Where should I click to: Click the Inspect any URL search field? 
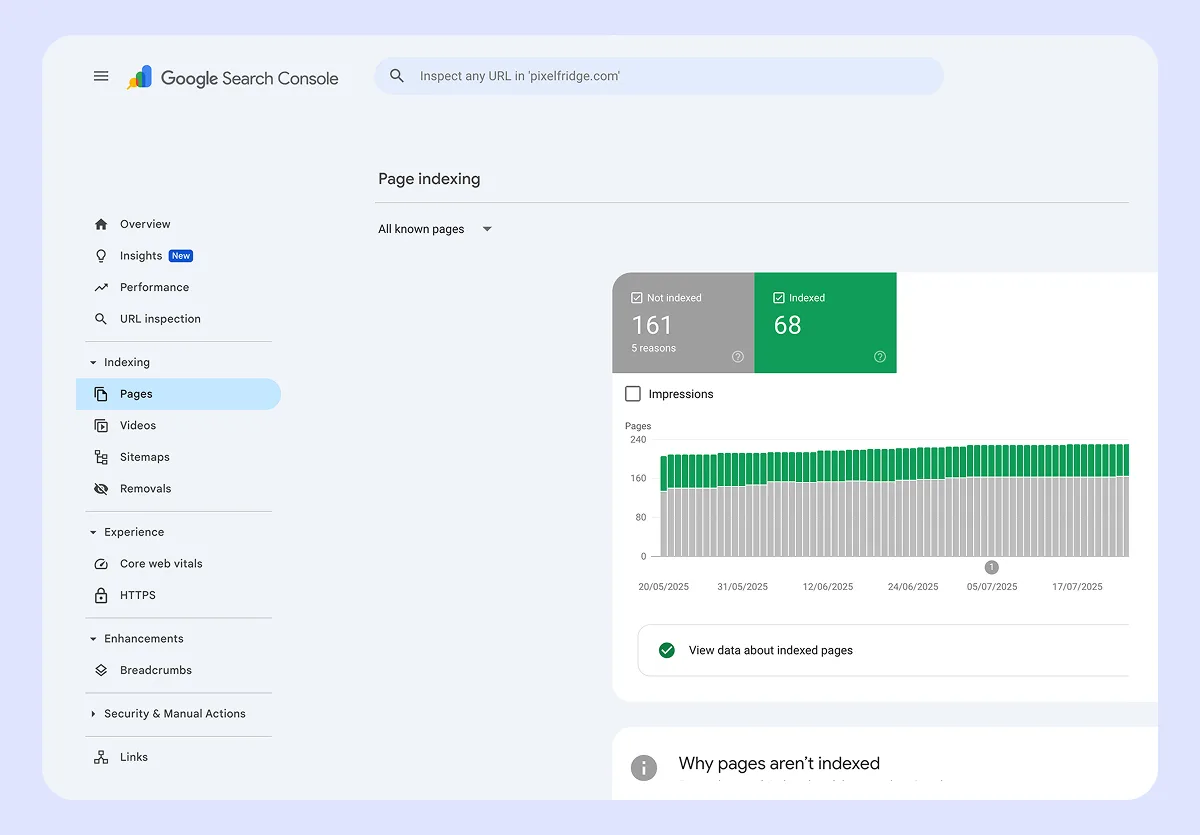coord(659,76)
